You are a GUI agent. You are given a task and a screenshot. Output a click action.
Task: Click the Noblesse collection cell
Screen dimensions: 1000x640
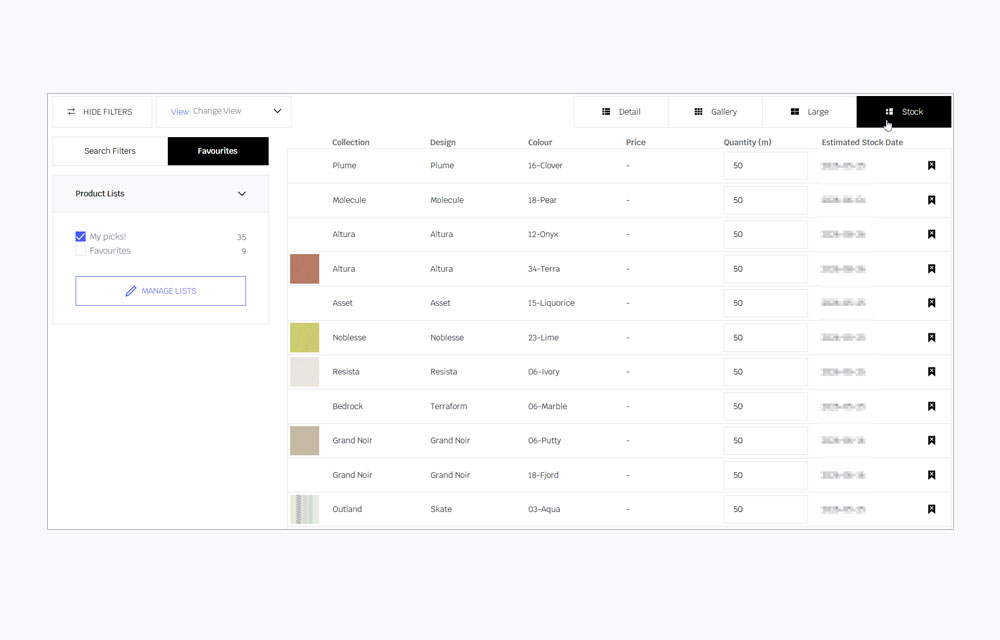click(349, 337)
